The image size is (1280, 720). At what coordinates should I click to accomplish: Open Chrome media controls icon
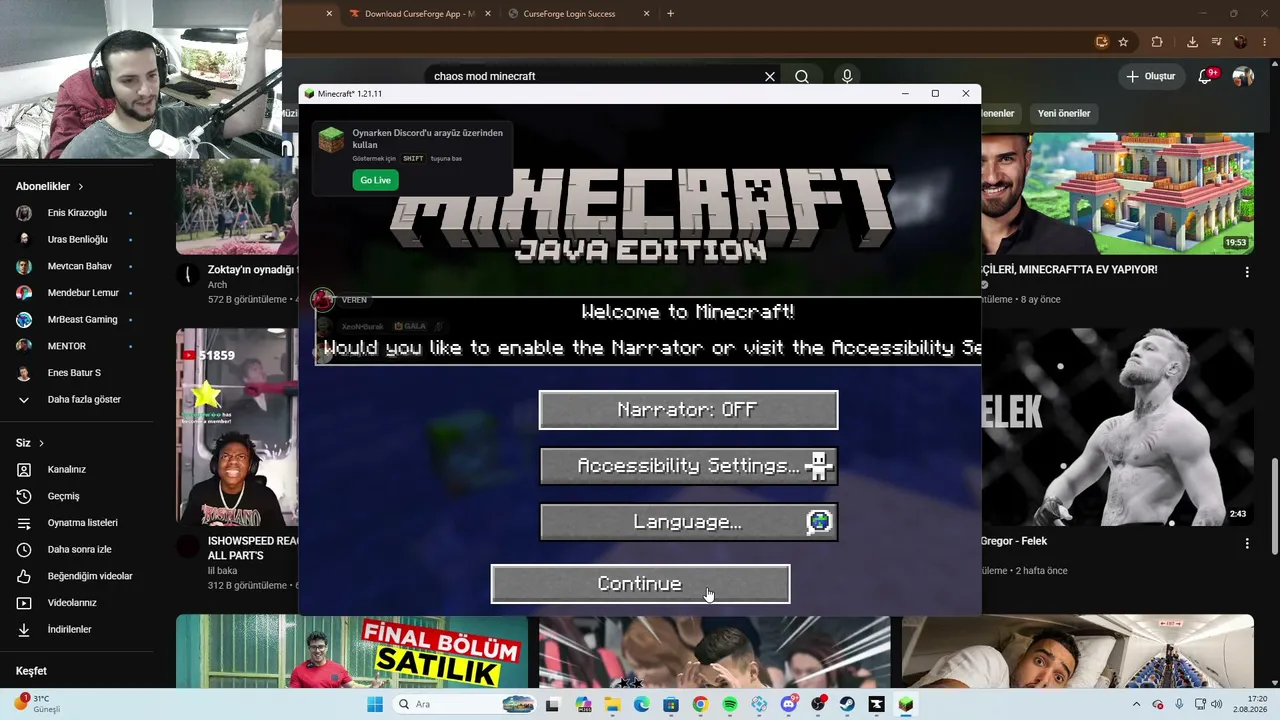(x=1217, y=42)
